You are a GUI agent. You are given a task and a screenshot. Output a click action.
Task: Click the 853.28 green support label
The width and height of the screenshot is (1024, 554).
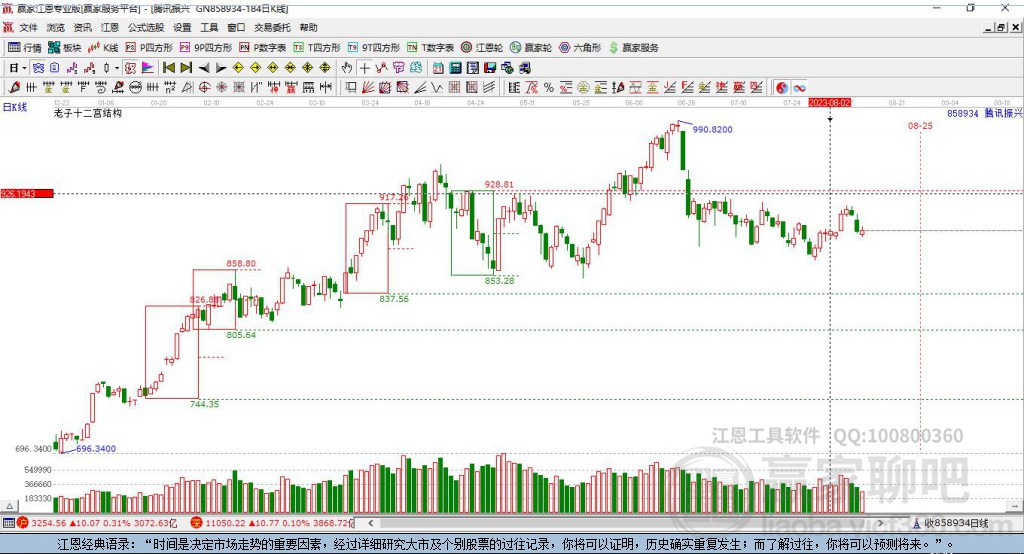pos(499,280)
